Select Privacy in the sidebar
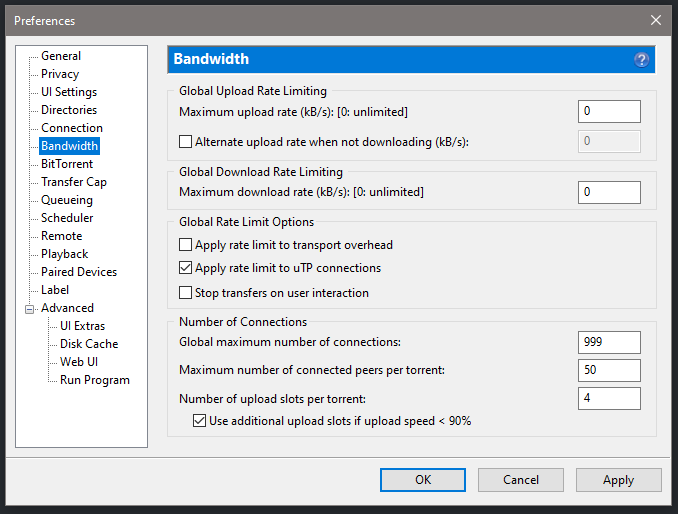This screenshot has width=678, height=514. [x=60, y=74]
